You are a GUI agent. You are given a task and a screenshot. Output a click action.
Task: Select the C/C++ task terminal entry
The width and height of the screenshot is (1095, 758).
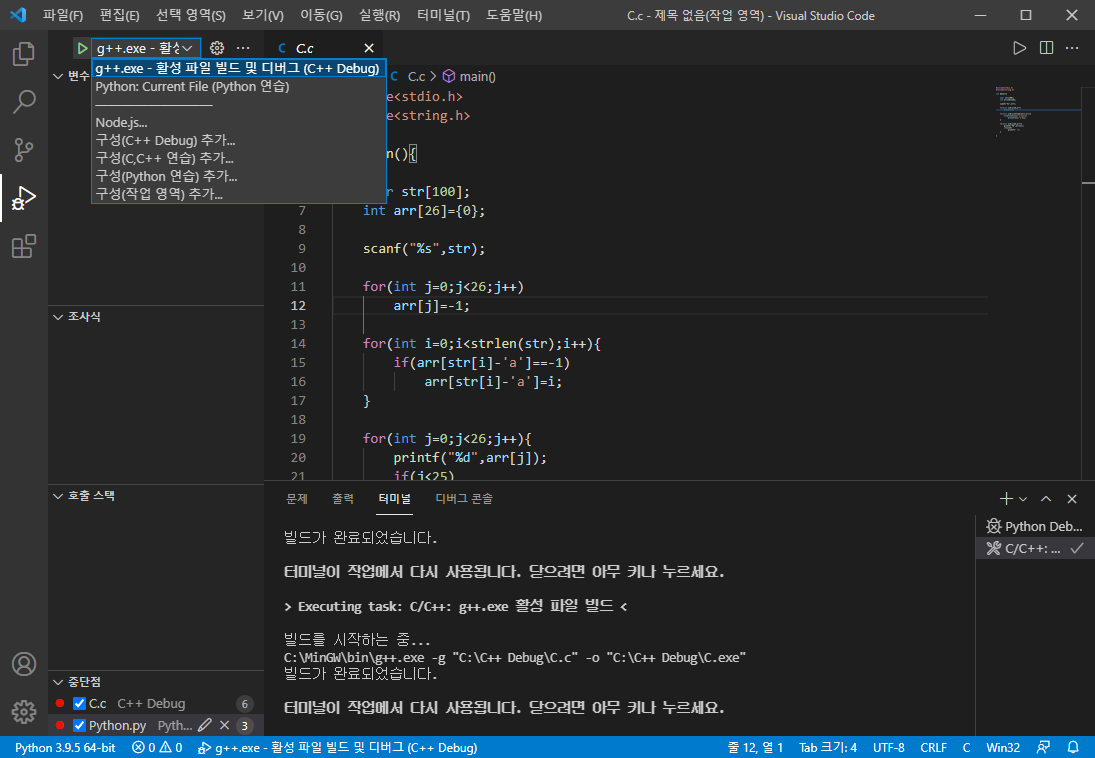1035,548
